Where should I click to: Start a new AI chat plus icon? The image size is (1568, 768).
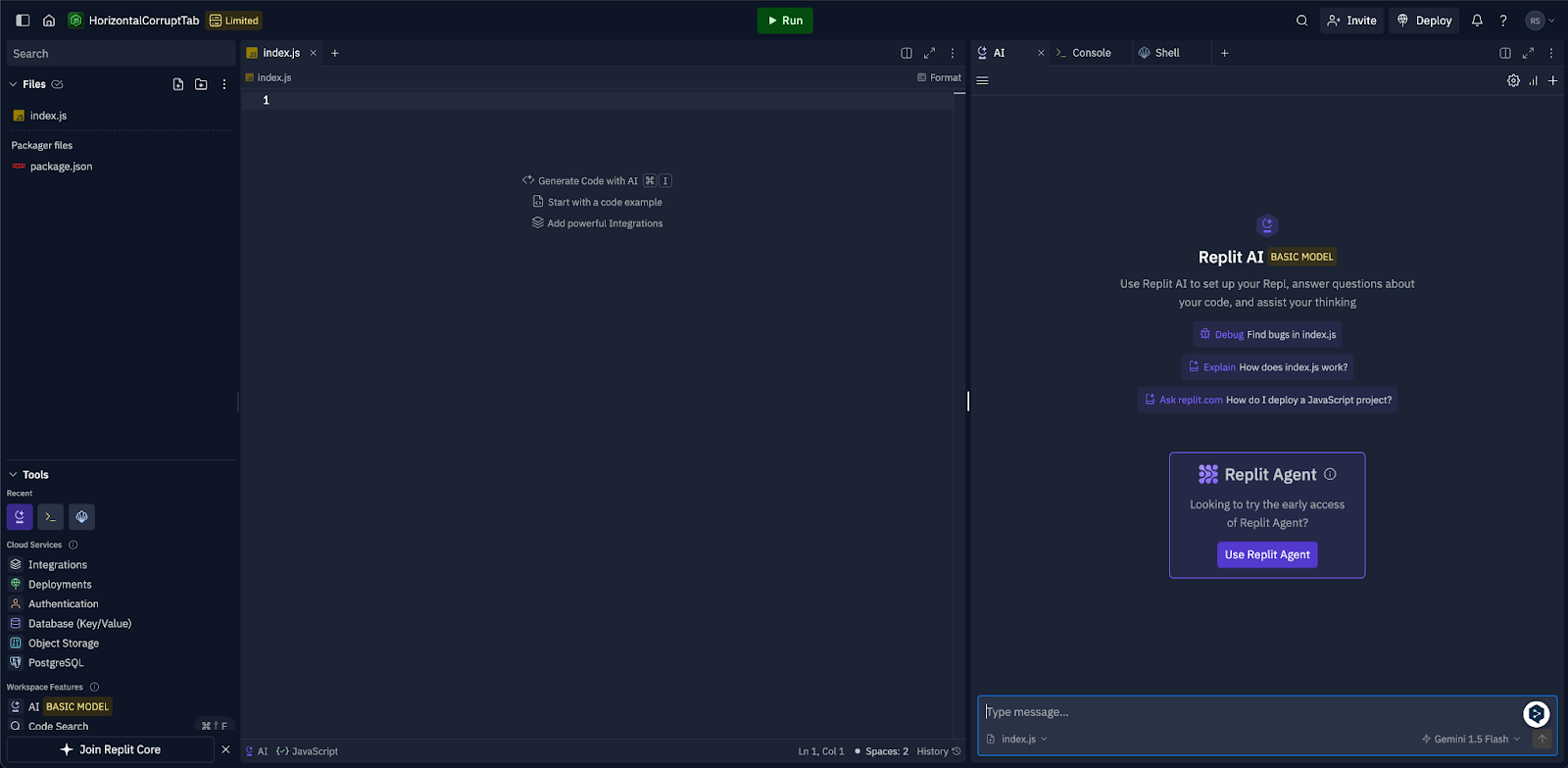click(x=1553, y=80)
